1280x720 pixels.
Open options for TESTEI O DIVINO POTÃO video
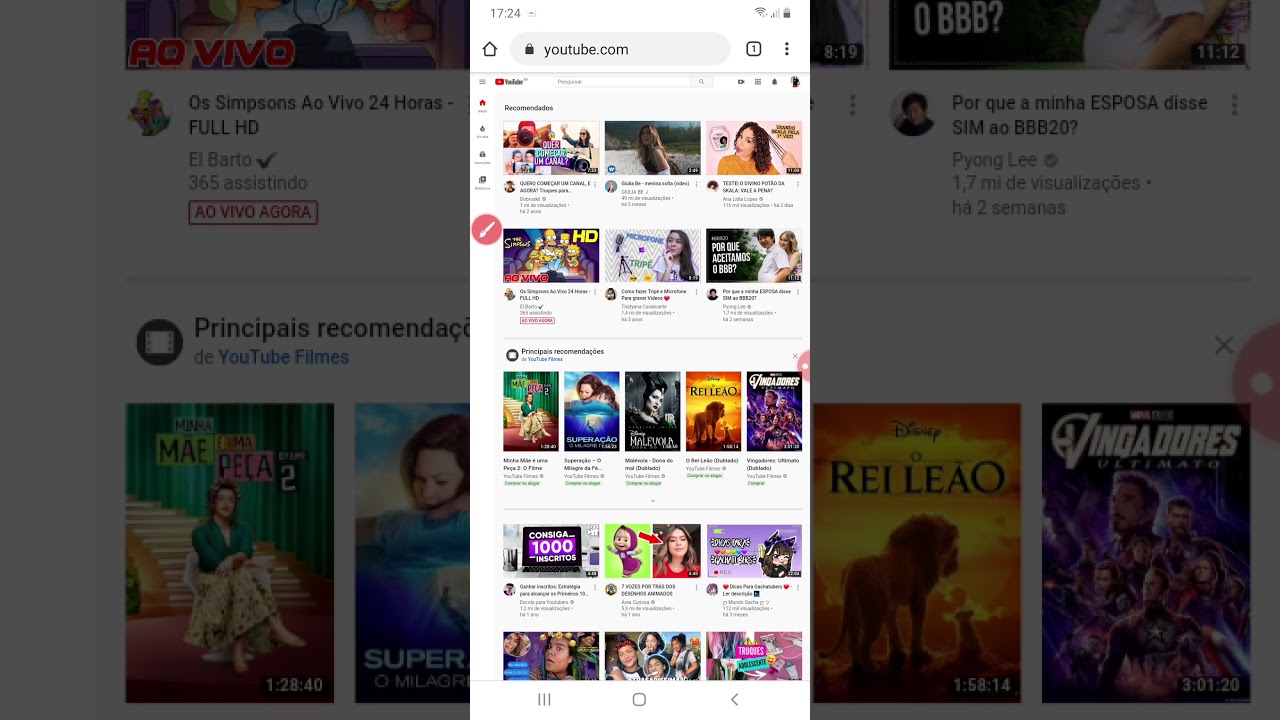[x=798, y=185]
